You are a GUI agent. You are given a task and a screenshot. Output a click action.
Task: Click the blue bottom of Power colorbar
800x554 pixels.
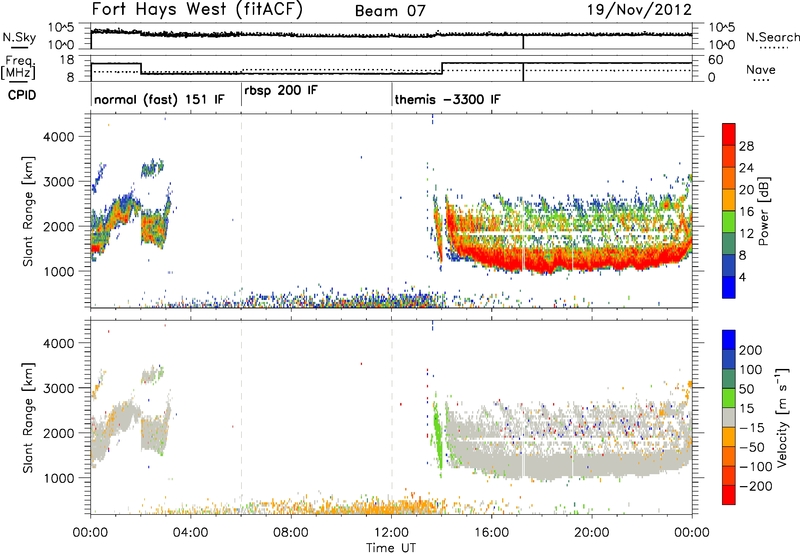pos(729,287)
